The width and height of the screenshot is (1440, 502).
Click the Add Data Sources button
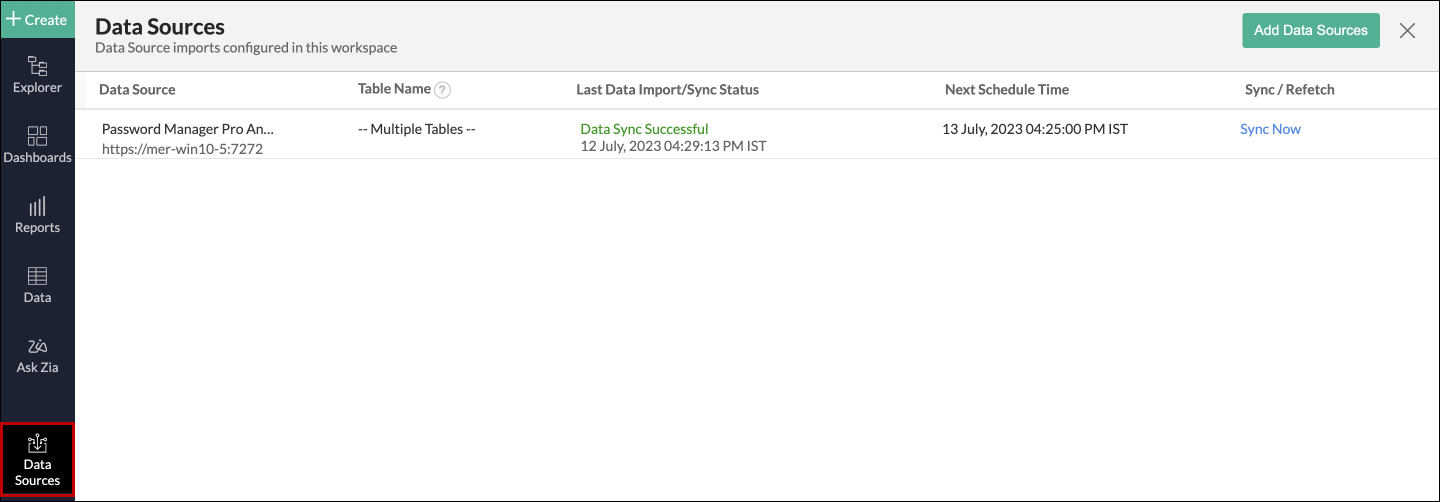pos(1310,30)
